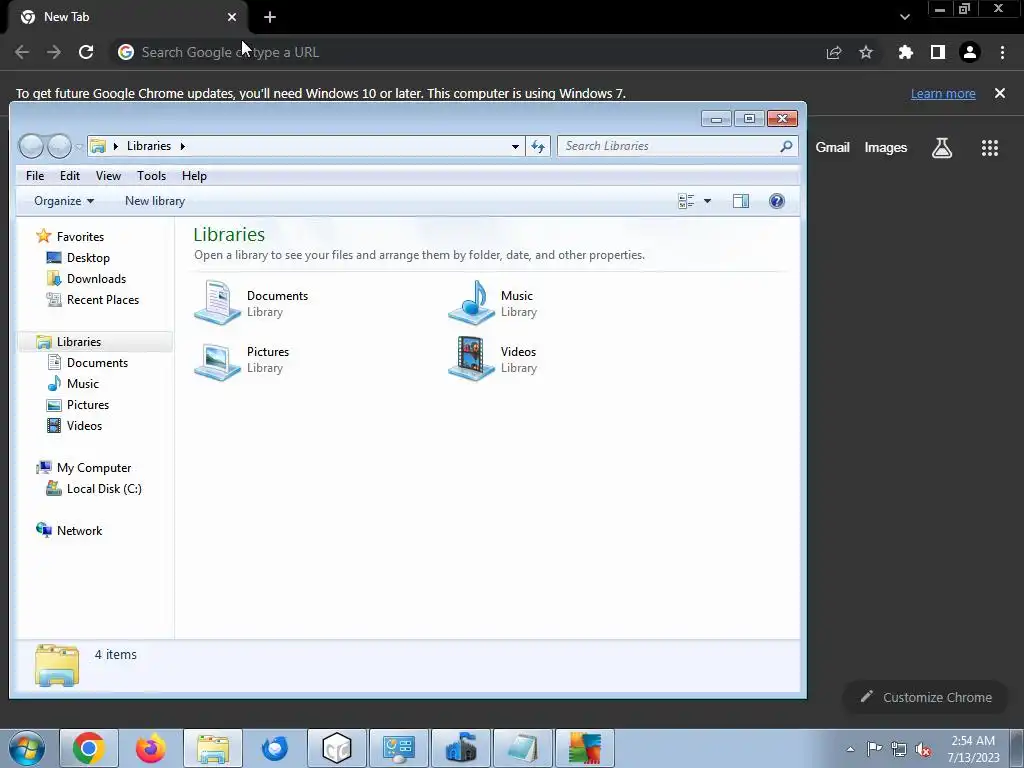Click the taskbar clock showing 2:54 AM
The height and width of the screenshot is (768, 1024).
pos(973,749)
